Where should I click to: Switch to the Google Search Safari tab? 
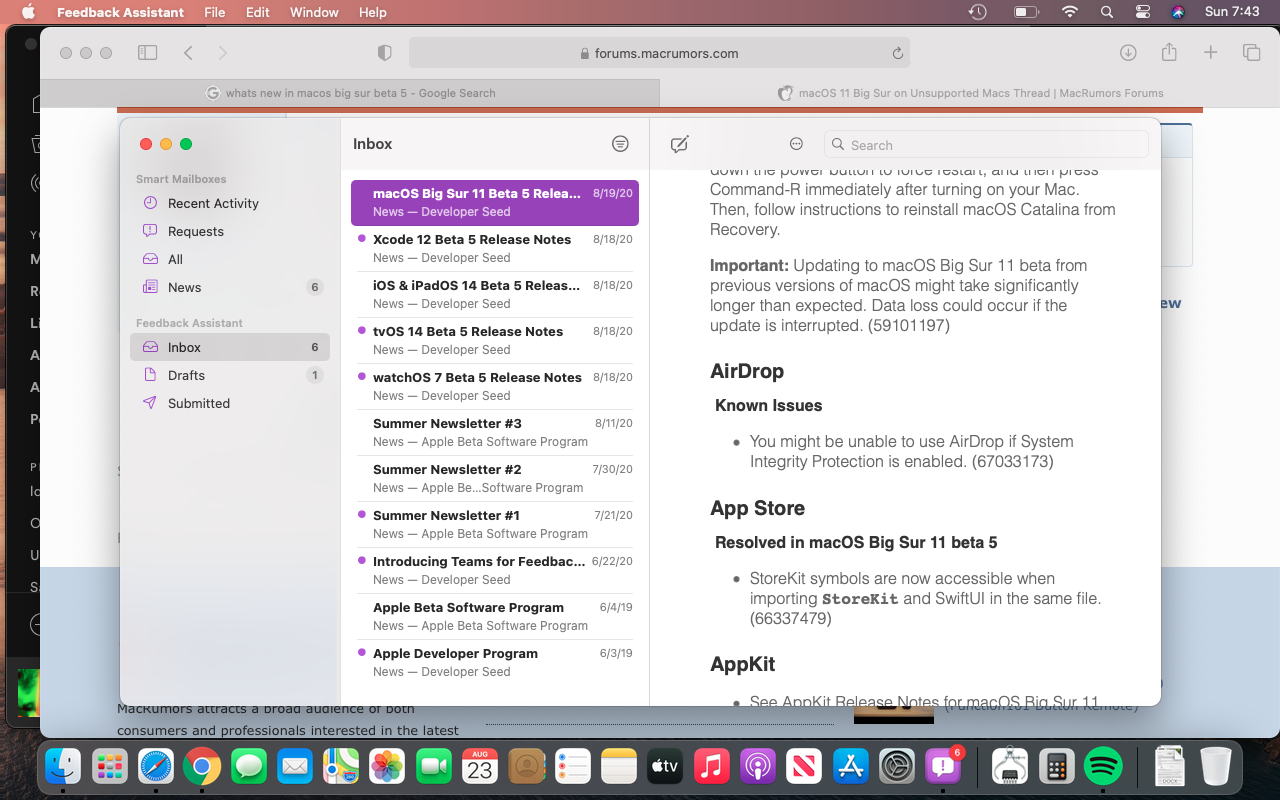click(350, 93)
